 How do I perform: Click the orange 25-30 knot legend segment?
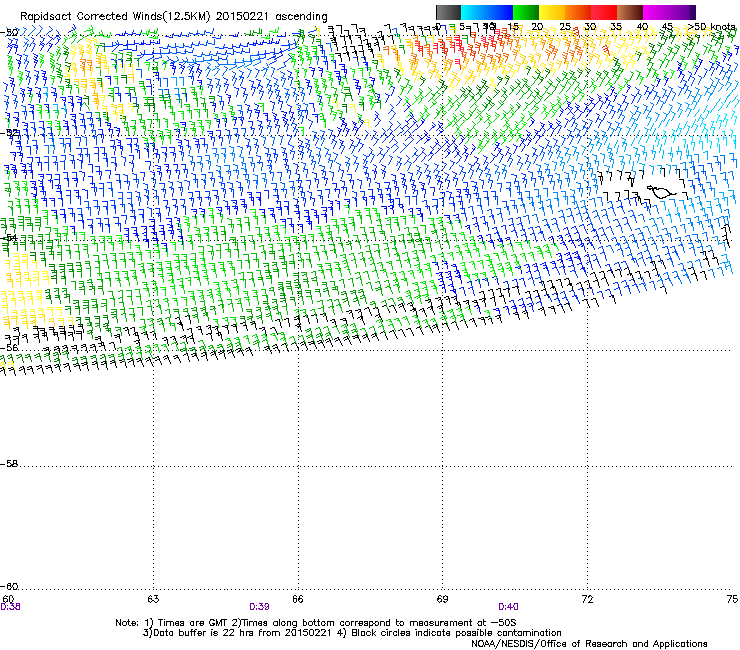point(578,12)
